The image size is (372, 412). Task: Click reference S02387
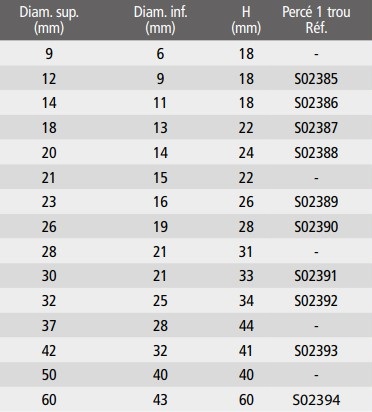click(x=316, y=128)
